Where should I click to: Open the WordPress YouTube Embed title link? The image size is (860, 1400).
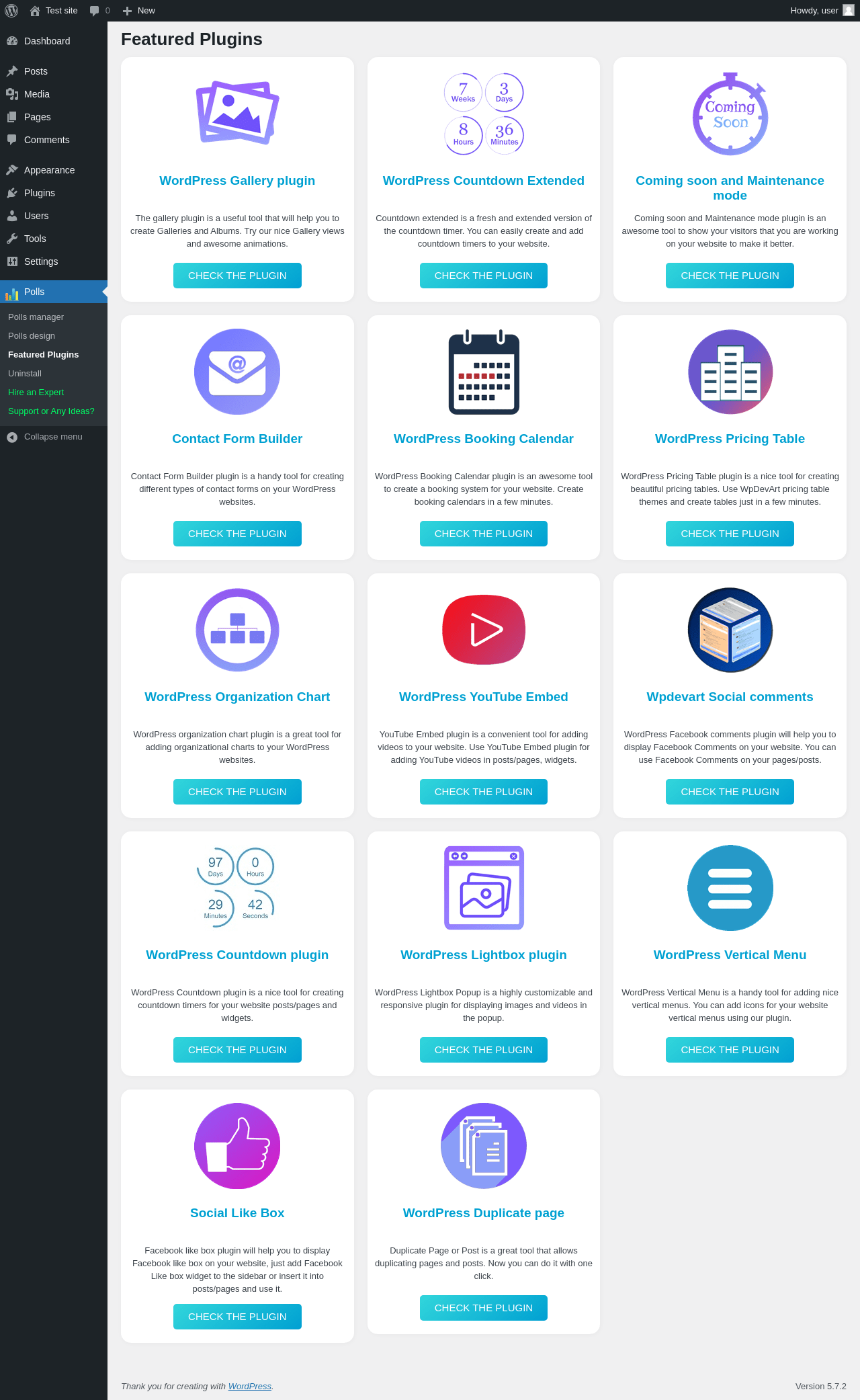click(x=484, y=697)
